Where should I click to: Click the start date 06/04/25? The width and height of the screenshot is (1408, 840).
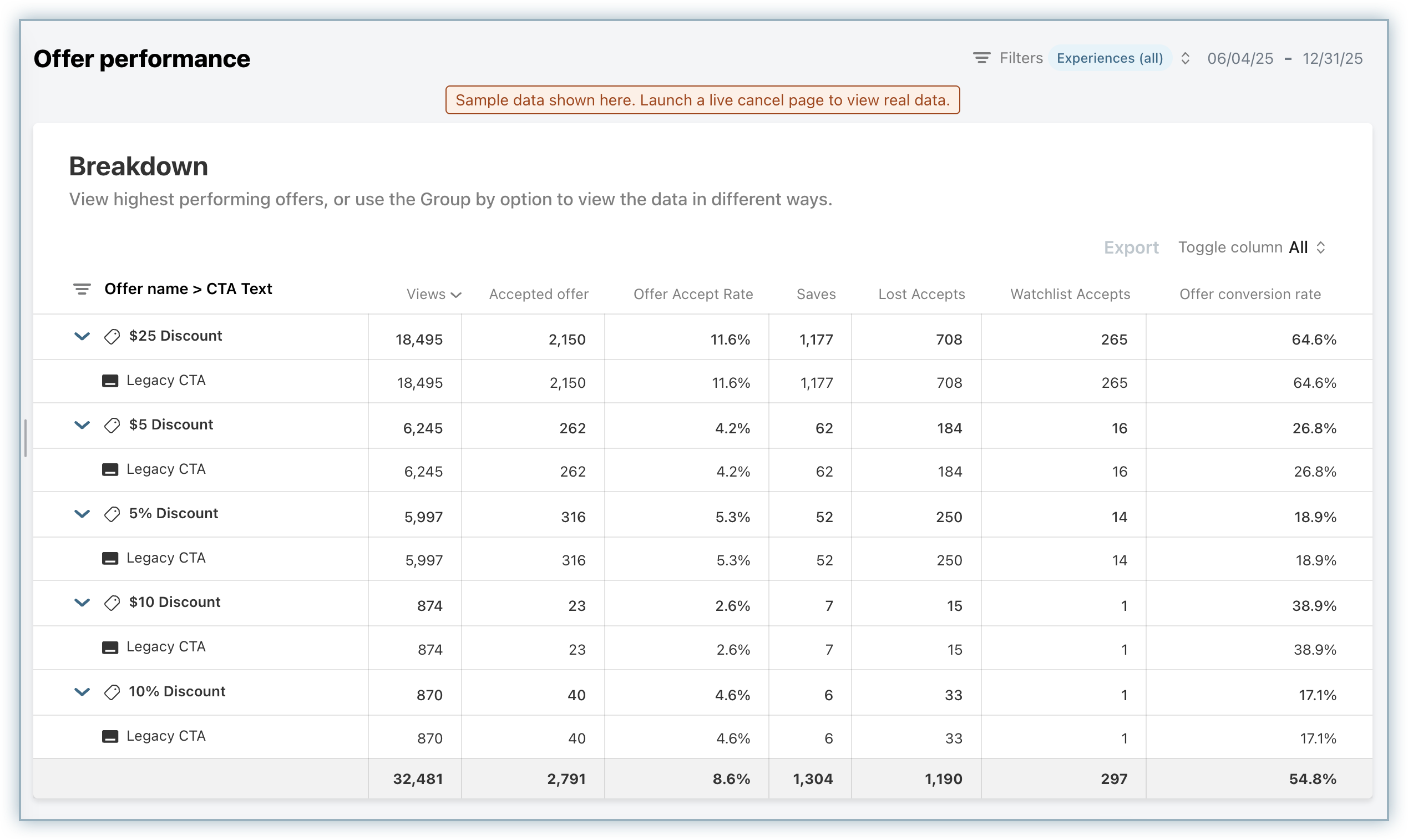(x=1240, y=59)
